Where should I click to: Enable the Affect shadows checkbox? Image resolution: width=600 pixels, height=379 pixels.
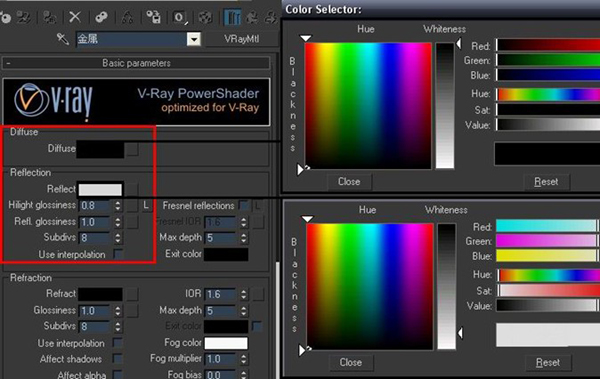click(117, 359)
